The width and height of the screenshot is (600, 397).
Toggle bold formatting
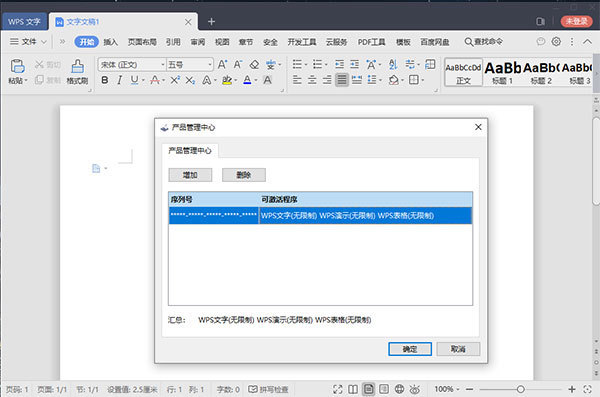click(x=104, y=80)
